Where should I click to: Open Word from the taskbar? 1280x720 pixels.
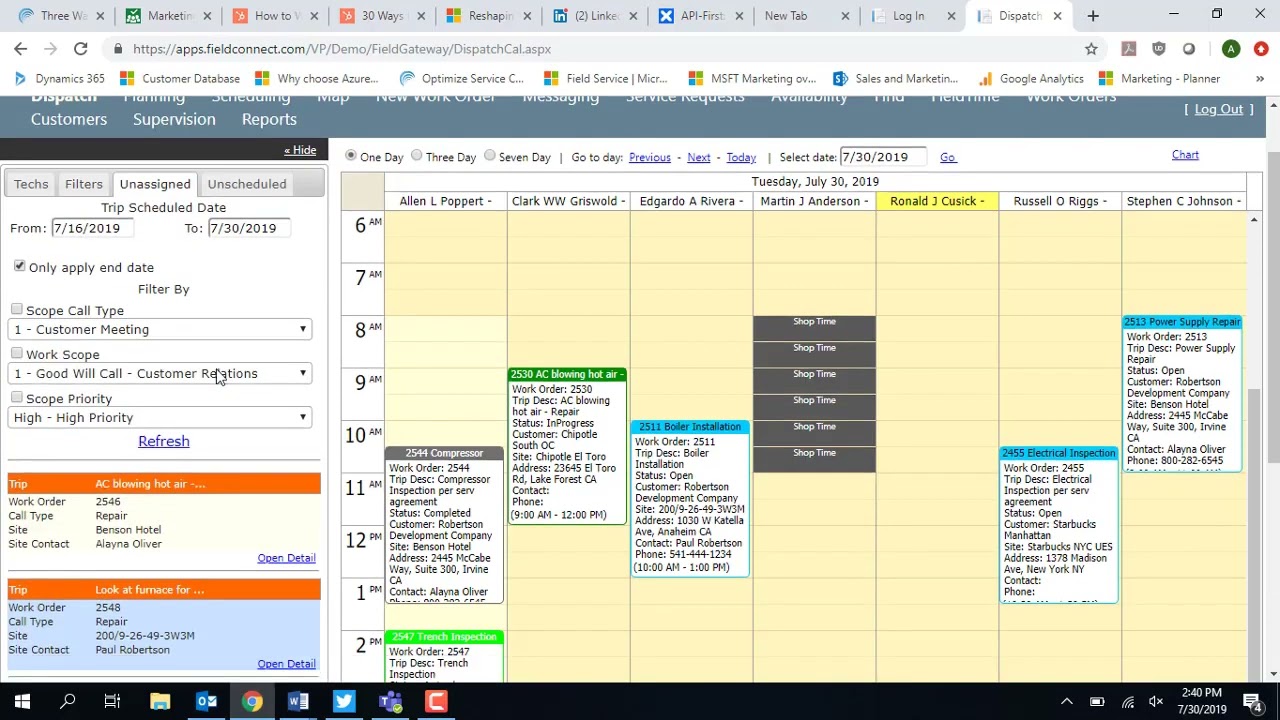click(298, 701)
